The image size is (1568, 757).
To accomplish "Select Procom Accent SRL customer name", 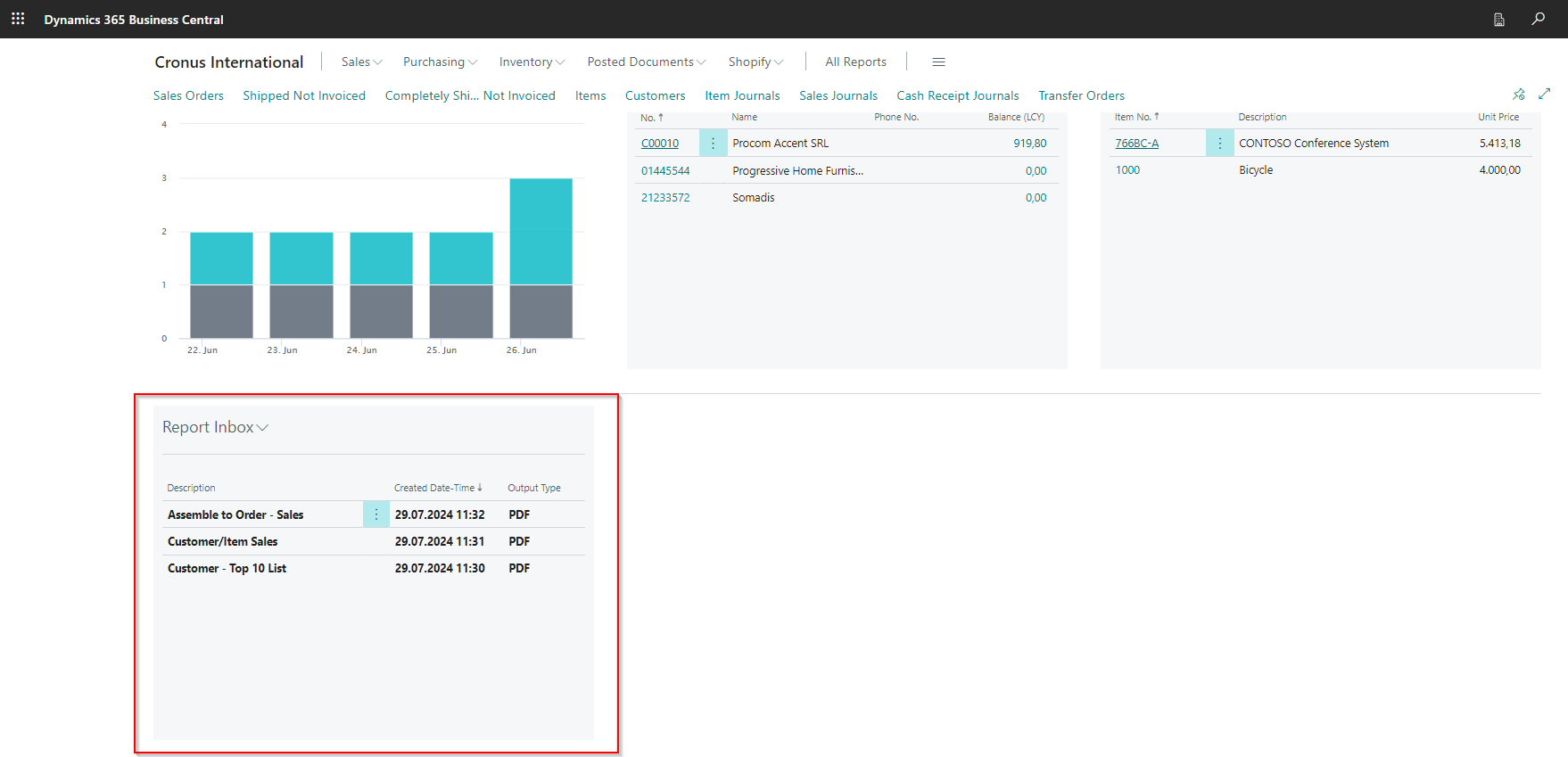I will coord(780,144).
